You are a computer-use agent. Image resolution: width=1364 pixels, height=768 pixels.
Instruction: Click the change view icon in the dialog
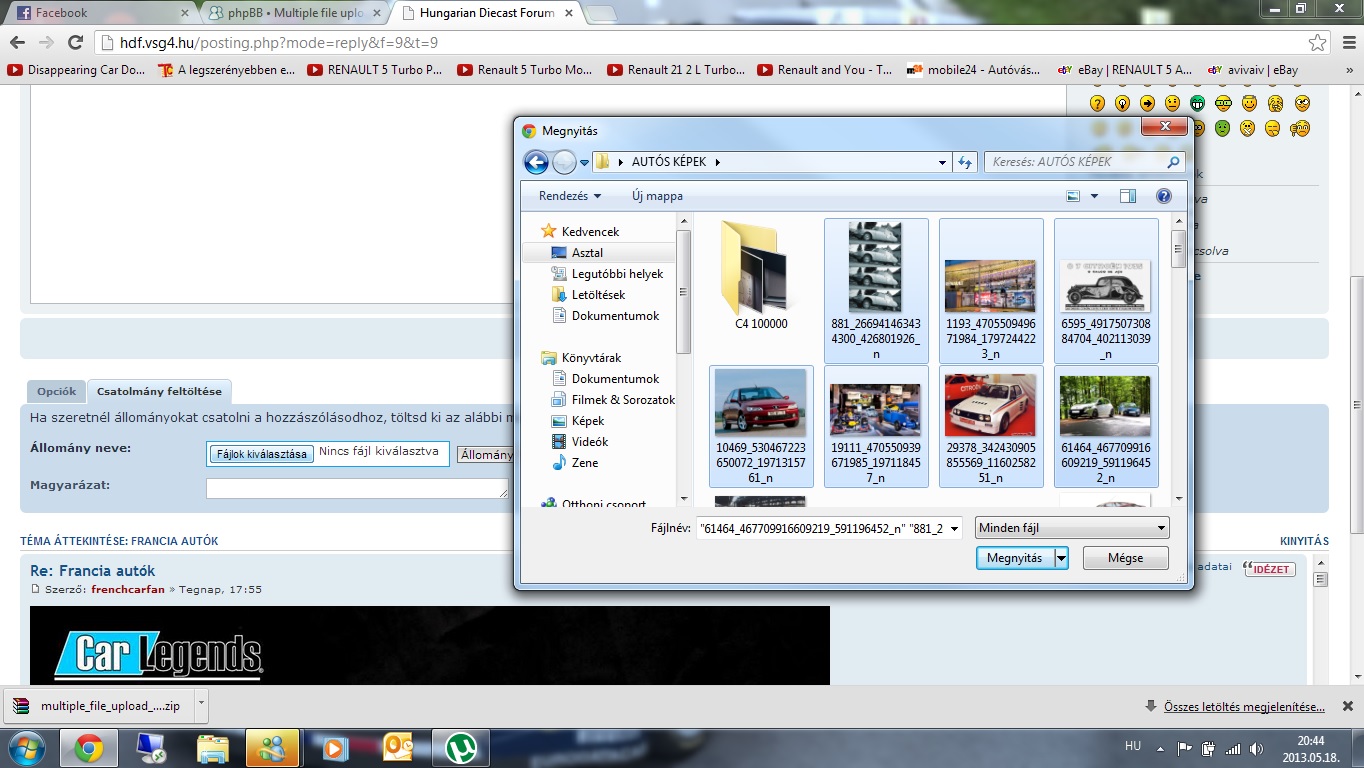coord(1073,196)
